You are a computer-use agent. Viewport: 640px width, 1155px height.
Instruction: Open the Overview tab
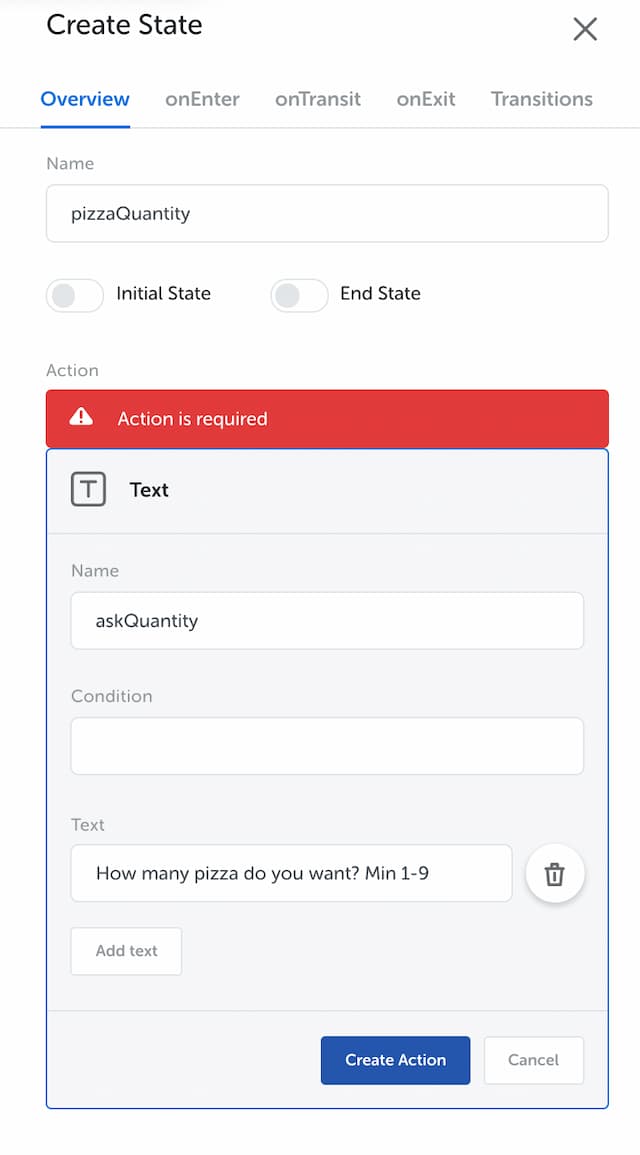point(85,99)
